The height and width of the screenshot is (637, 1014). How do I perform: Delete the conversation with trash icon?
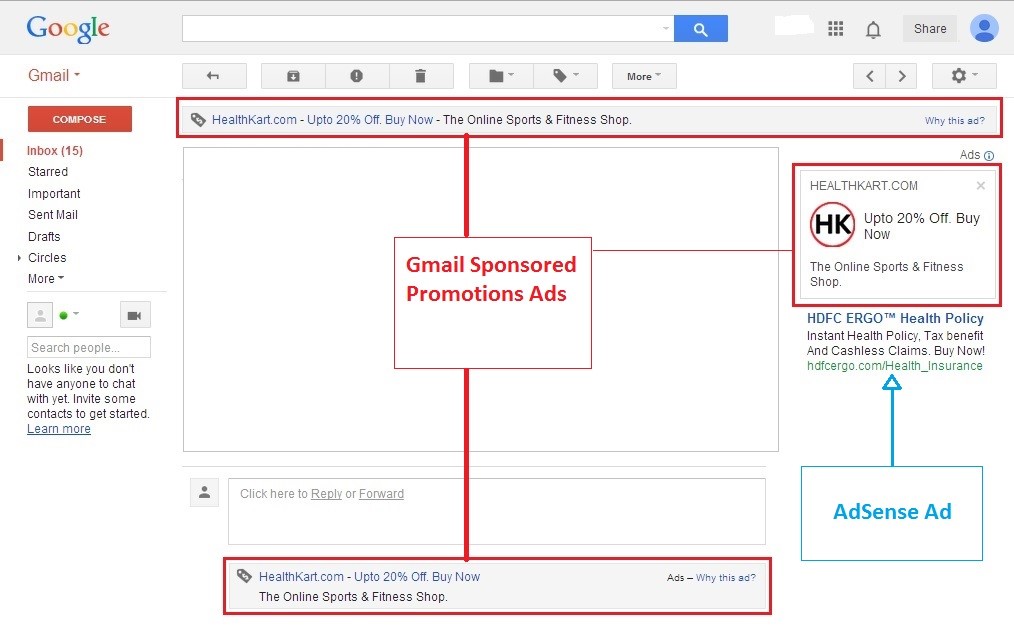[420, 76]
